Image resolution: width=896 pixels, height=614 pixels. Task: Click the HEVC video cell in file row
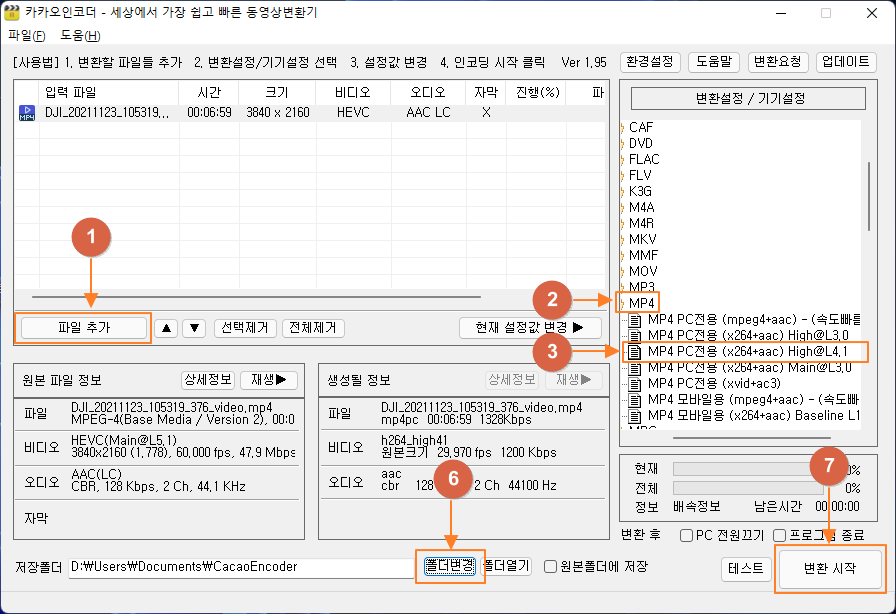click(x=353, y=113)
